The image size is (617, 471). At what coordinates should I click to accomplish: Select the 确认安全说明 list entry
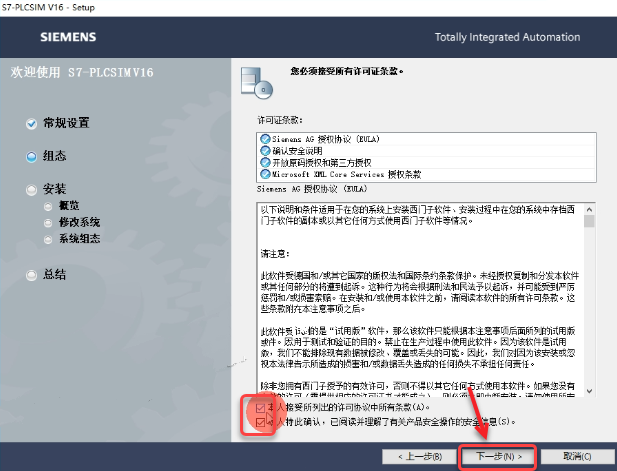pyautogui.click(x=426, y=151)
